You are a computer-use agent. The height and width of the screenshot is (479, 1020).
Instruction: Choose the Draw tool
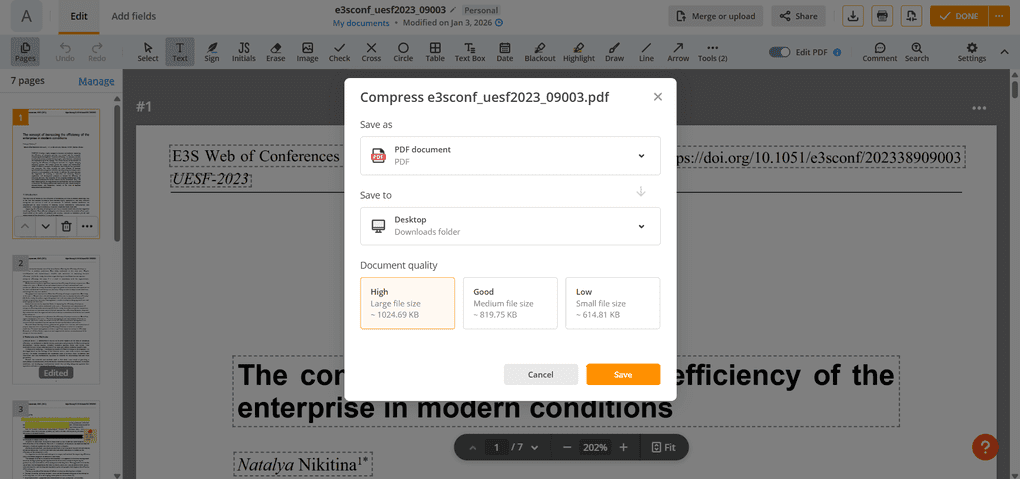614,52
